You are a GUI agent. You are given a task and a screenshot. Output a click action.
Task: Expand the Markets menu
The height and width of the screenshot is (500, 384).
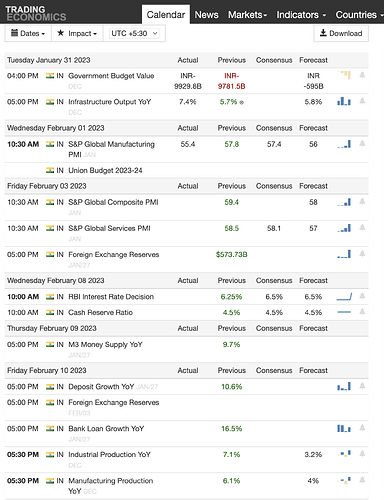pos(247,15)
